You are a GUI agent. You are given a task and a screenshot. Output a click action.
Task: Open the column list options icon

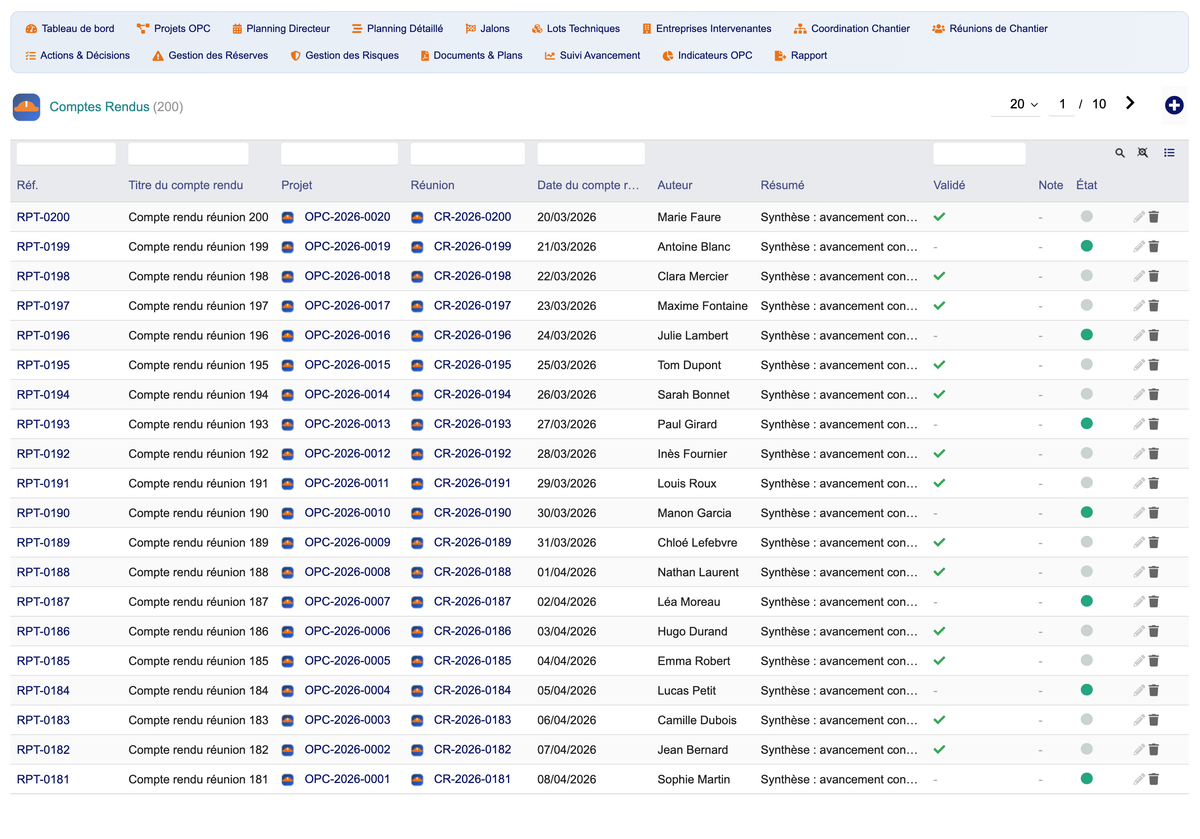coord(1169,153)
